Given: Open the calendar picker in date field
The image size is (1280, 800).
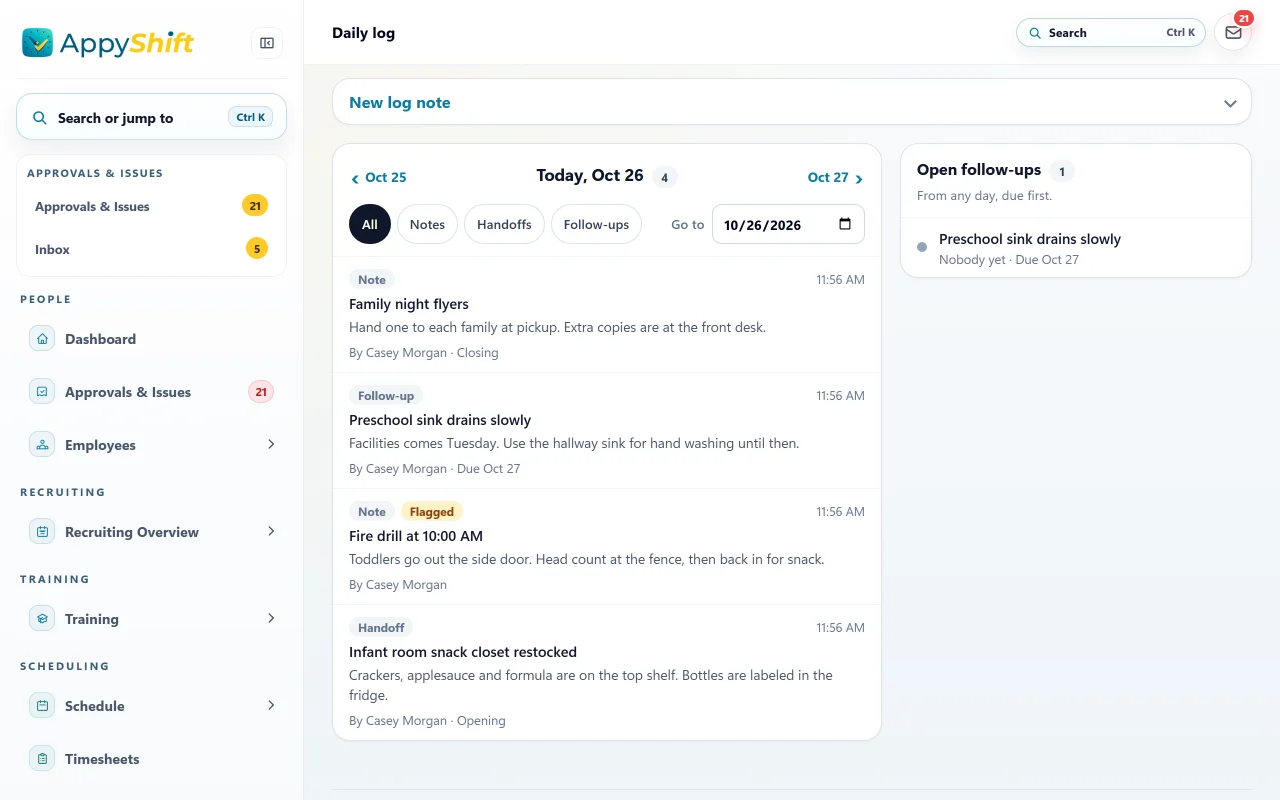Looking at the screenshot, I should 845,224.
